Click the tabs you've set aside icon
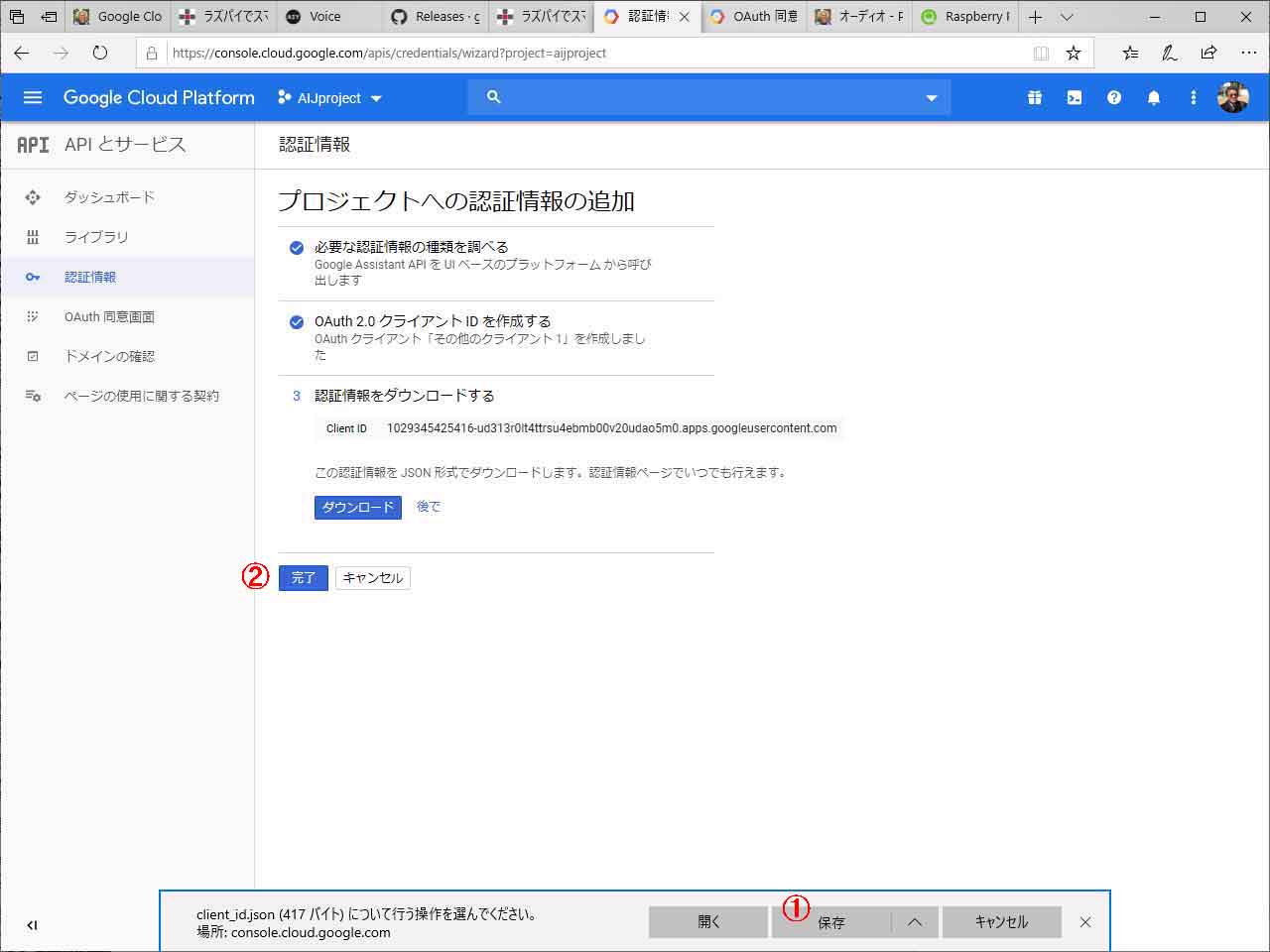1270x952 pixels. (x=16, y=17)
